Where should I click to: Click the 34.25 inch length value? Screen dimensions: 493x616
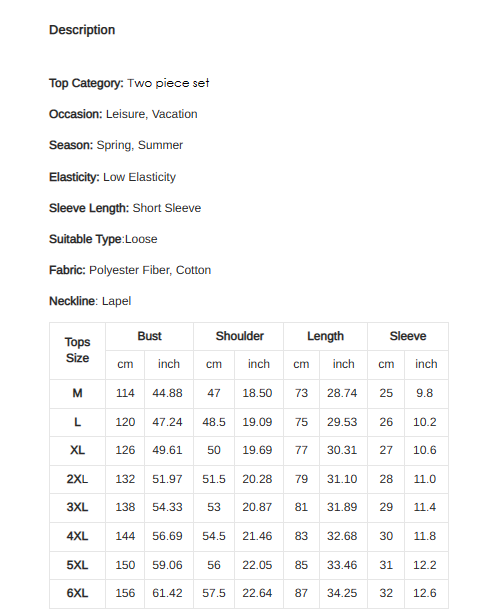[x=342, y=593]
